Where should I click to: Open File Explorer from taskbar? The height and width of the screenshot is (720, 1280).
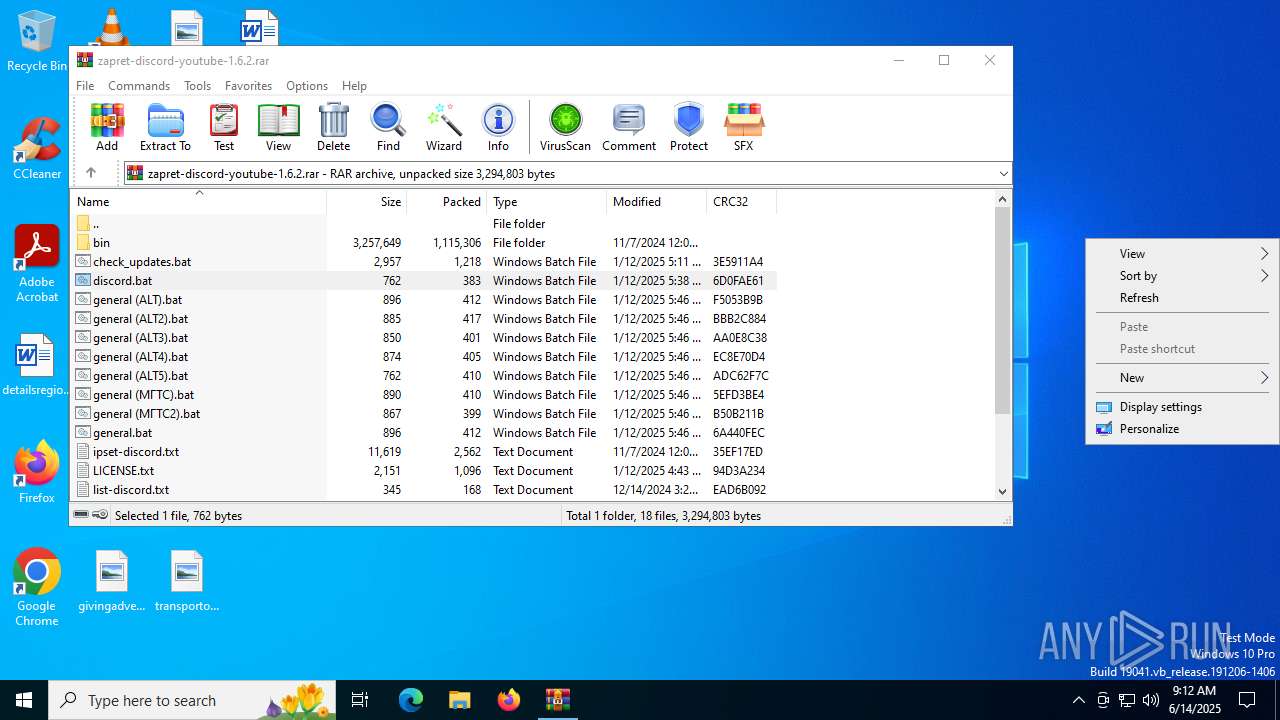460,700
